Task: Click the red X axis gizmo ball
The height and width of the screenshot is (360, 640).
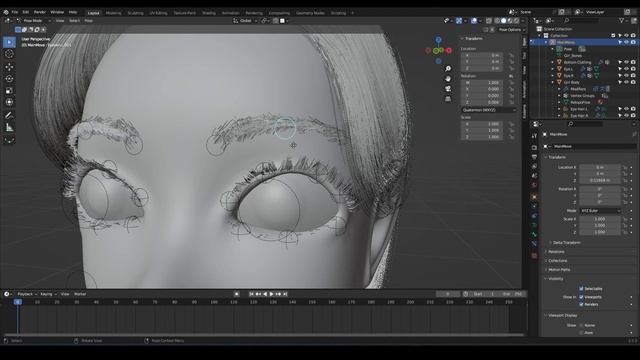Action: 449,51
